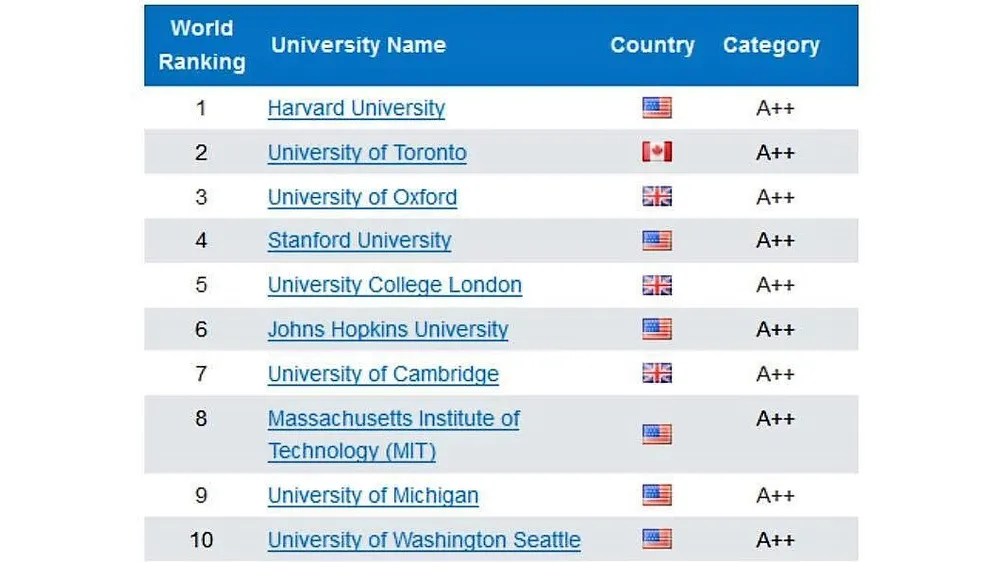Click the Canada flag in Toronto row

657,152
